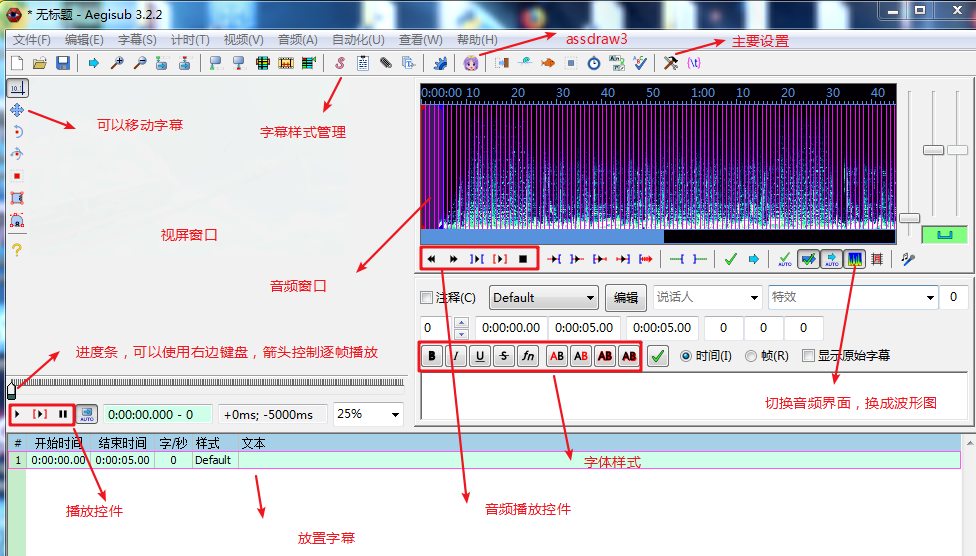Enable 显示原始字幕 checkbox
The image size is (976, 556).
[x=808, y=356]
